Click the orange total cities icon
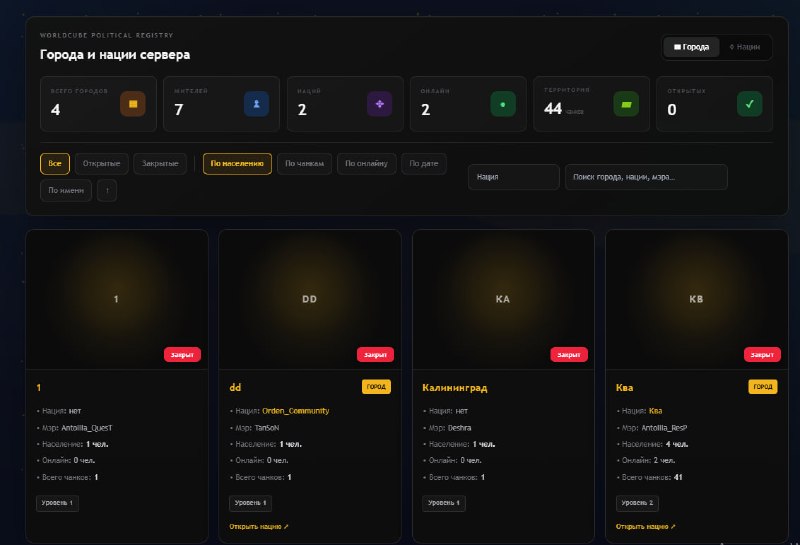The image size is (800, 545). point(133,104)
